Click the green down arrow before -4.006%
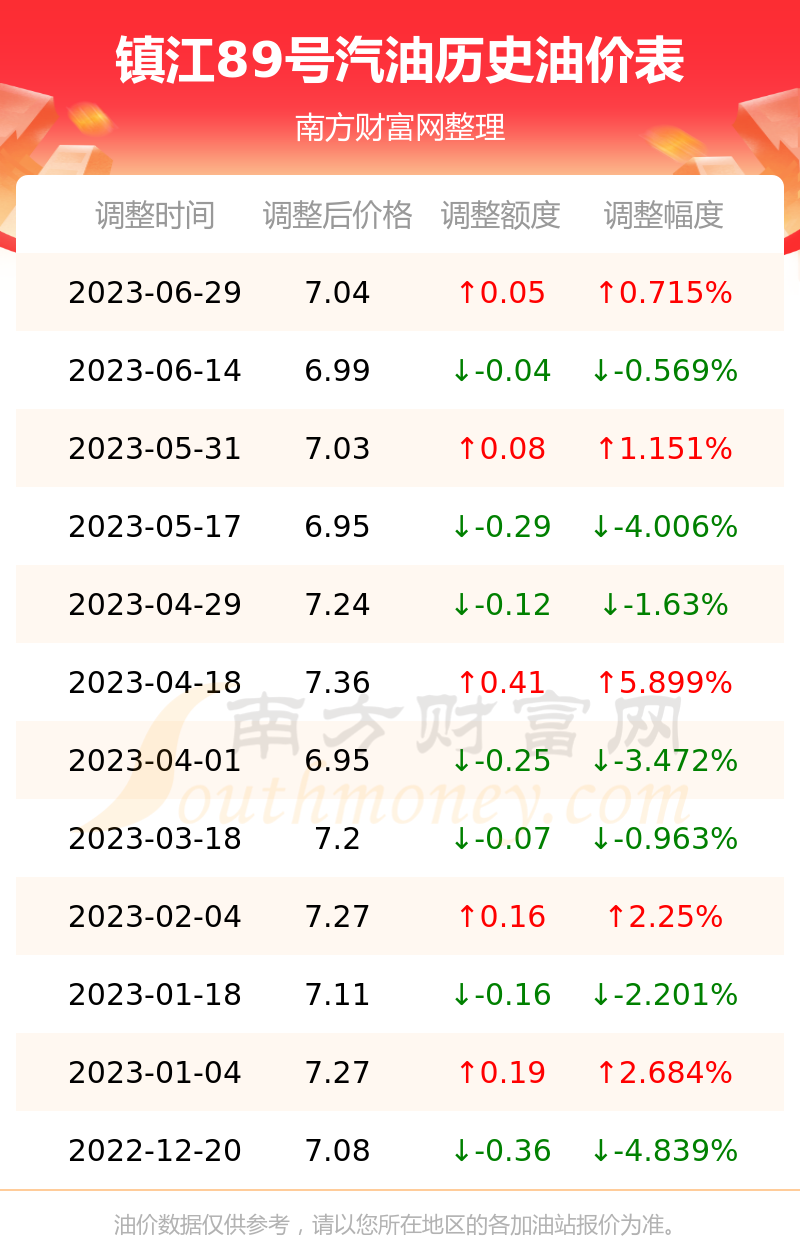The width and height of the screenshot is (800, 1238). click(x=600, y=527)
